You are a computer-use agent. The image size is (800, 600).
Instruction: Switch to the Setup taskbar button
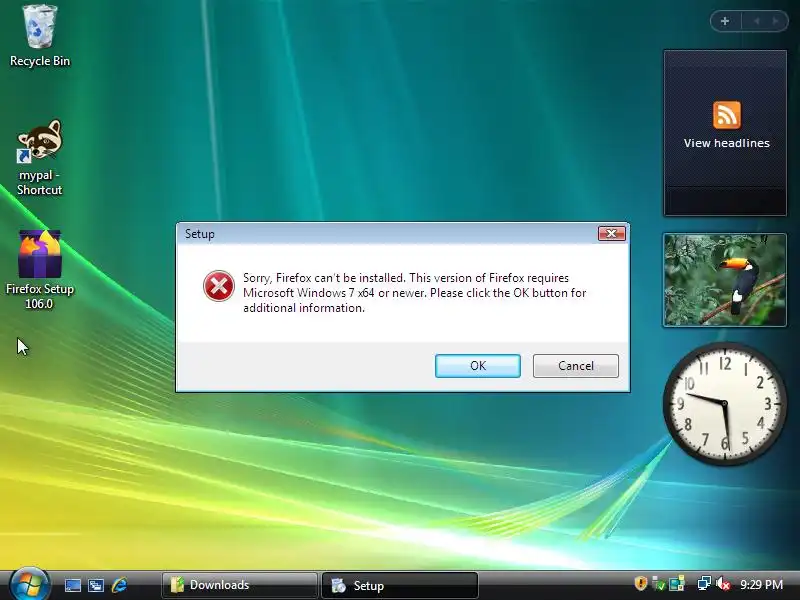399,585
